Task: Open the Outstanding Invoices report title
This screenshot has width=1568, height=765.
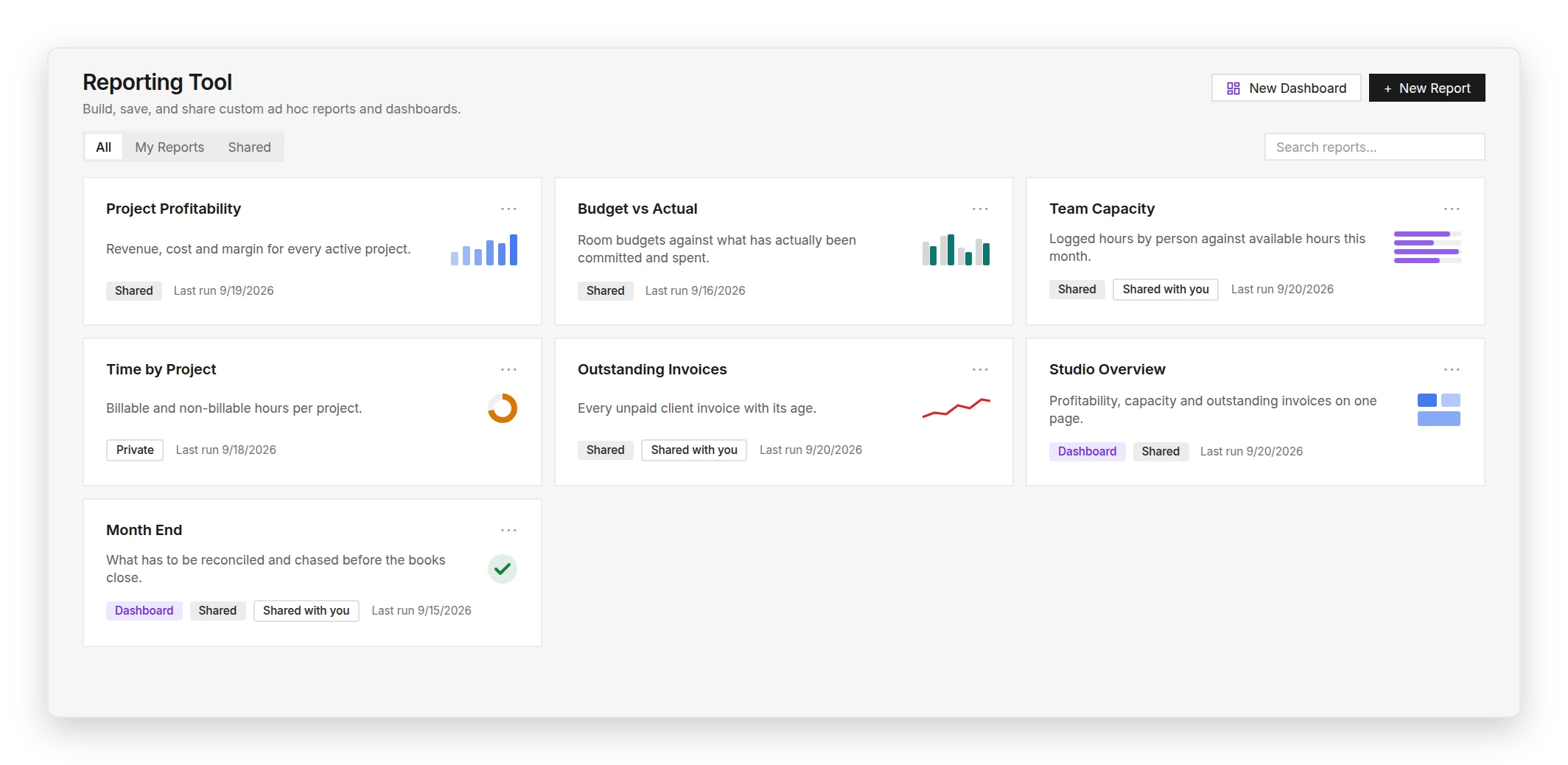Action: (652, 369)
